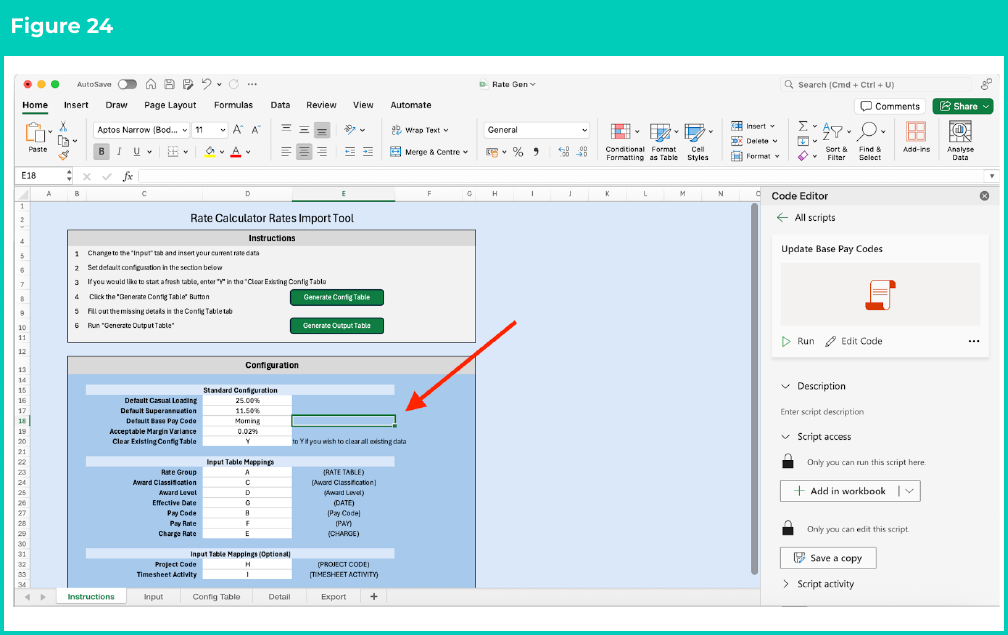Screen dimensions: 1008x635
Task: Click Wrap Text
Action: [420, 130]
